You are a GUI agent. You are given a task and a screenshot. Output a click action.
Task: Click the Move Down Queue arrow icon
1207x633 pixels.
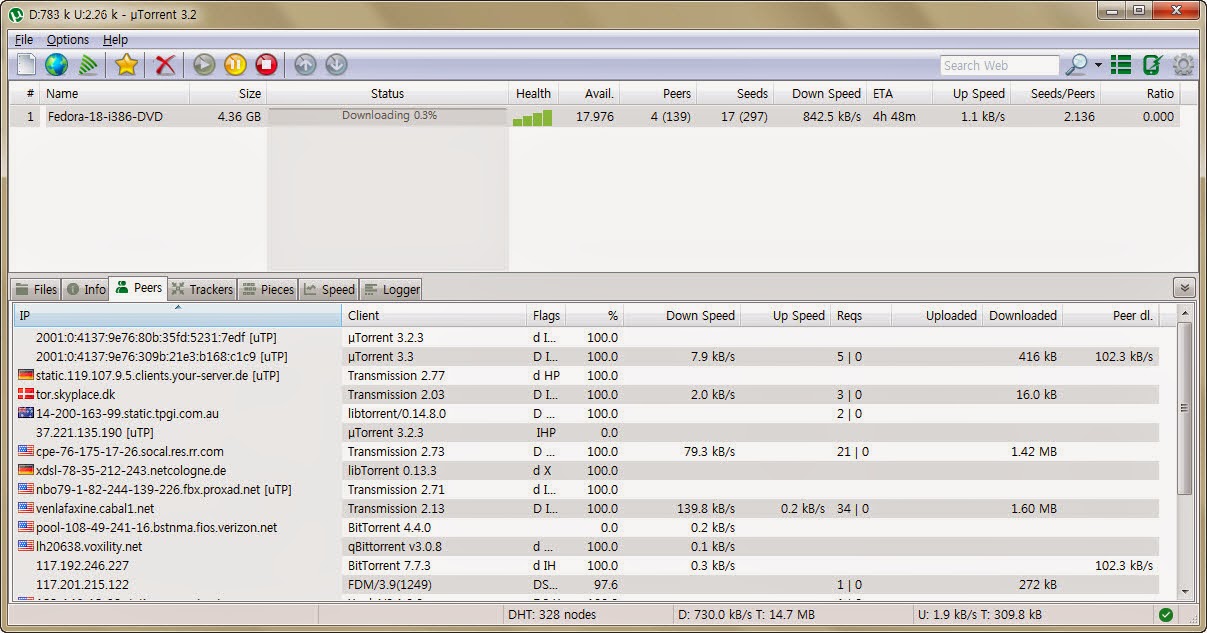click(336, 65)
